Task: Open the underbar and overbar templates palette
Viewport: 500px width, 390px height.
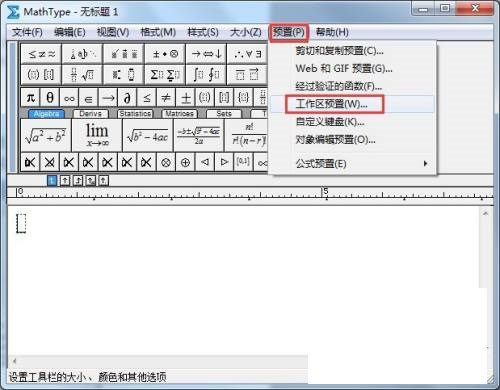Action: [x=247, y=74]
